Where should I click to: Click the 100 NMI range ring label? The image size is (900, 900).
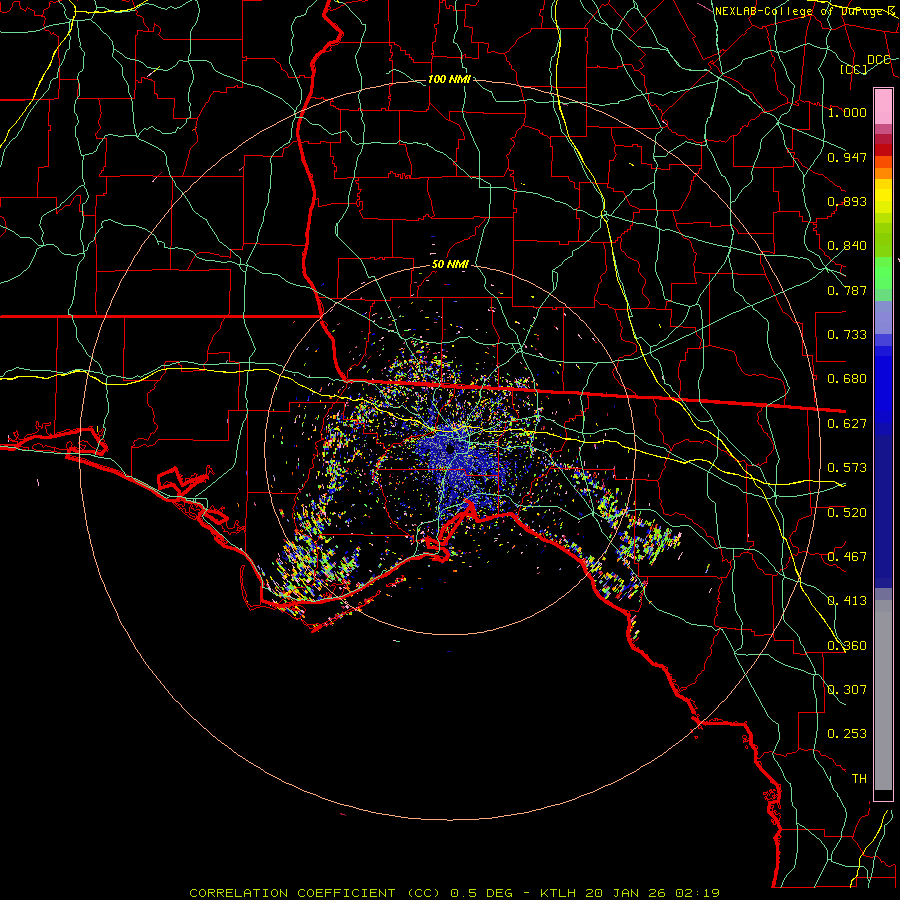(x=449, y=79)
